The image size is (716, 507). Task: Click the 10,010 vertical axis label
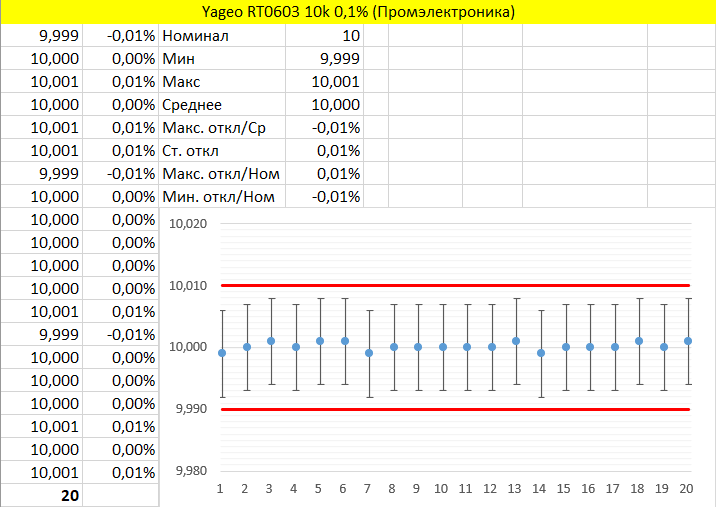tap(189, 286)
